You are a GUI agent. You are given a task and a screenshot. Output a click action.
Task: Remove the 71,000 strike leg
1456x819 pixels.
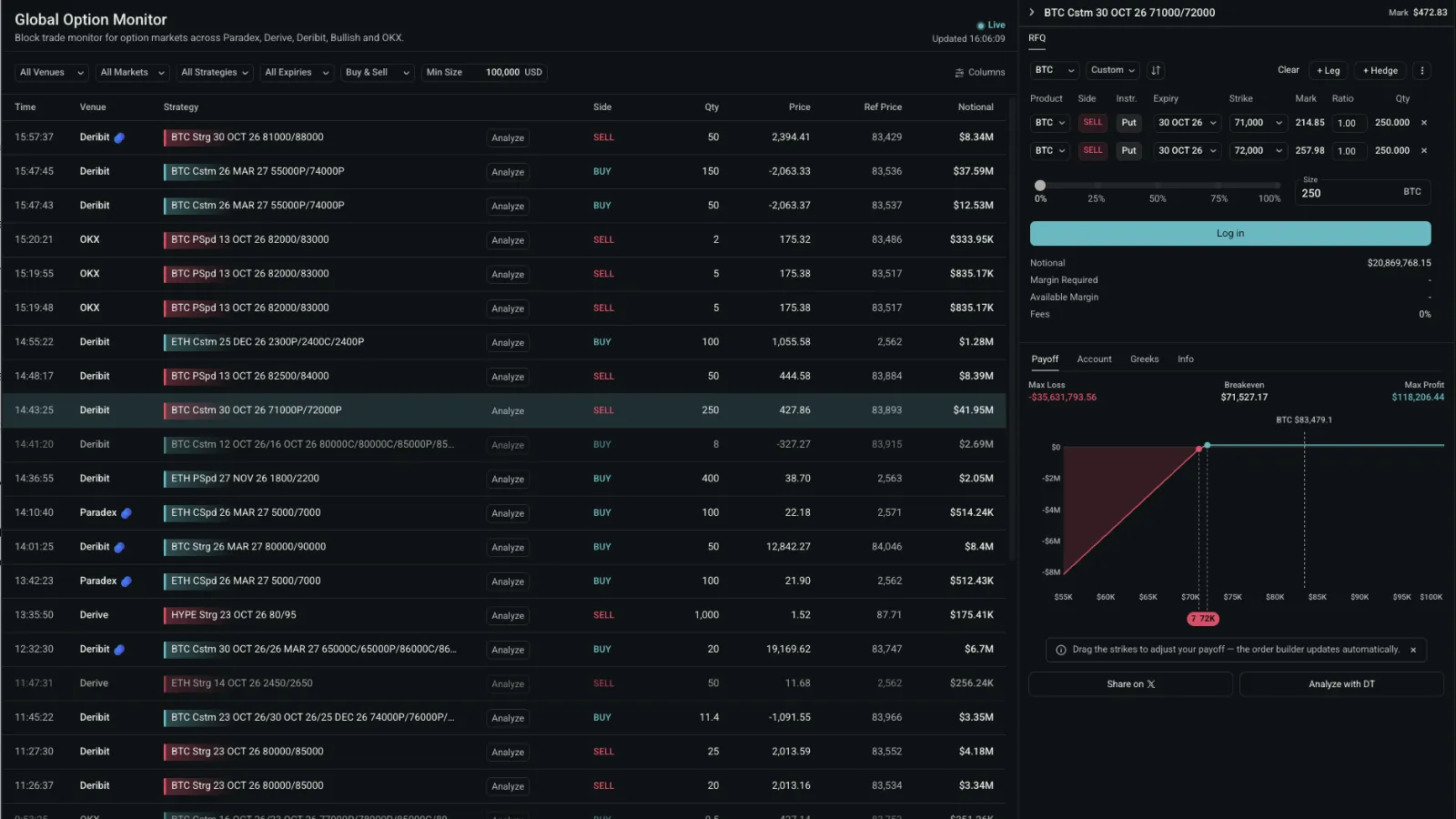tap(1424, 123)
